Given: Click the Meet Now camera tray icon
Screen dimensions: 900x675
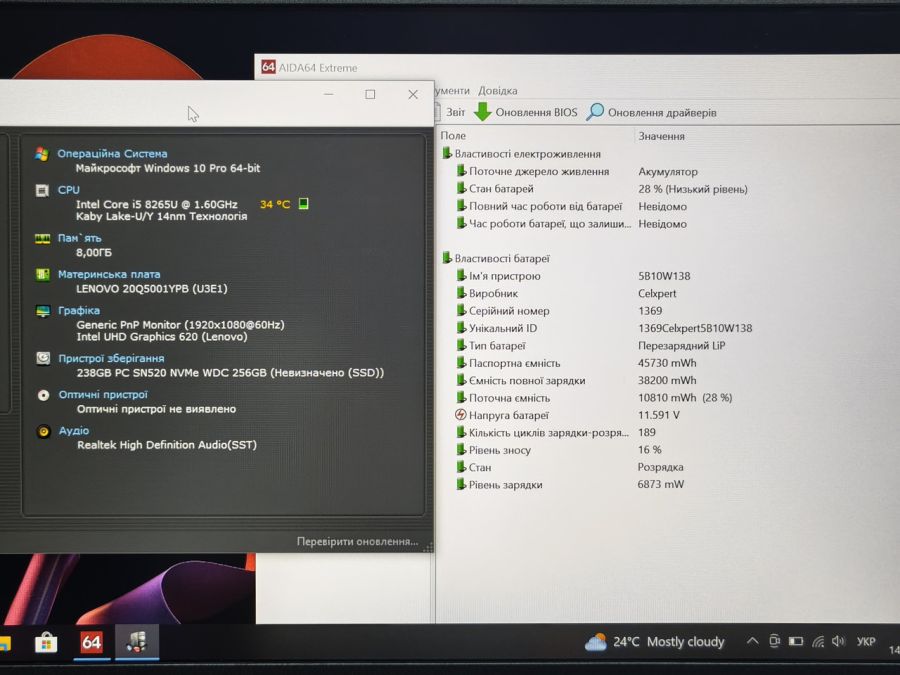Looking at the screenshot, I should coord(774,641).
